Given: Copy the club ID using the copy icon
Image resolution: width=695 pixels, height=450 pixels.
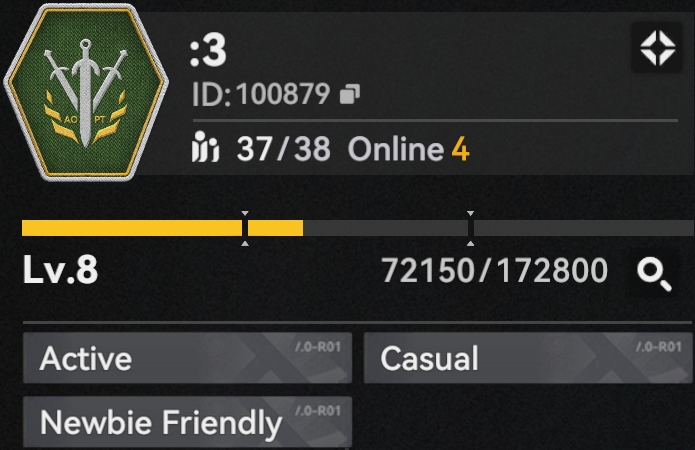Looking at the screenshot, I should pos(350,94).
